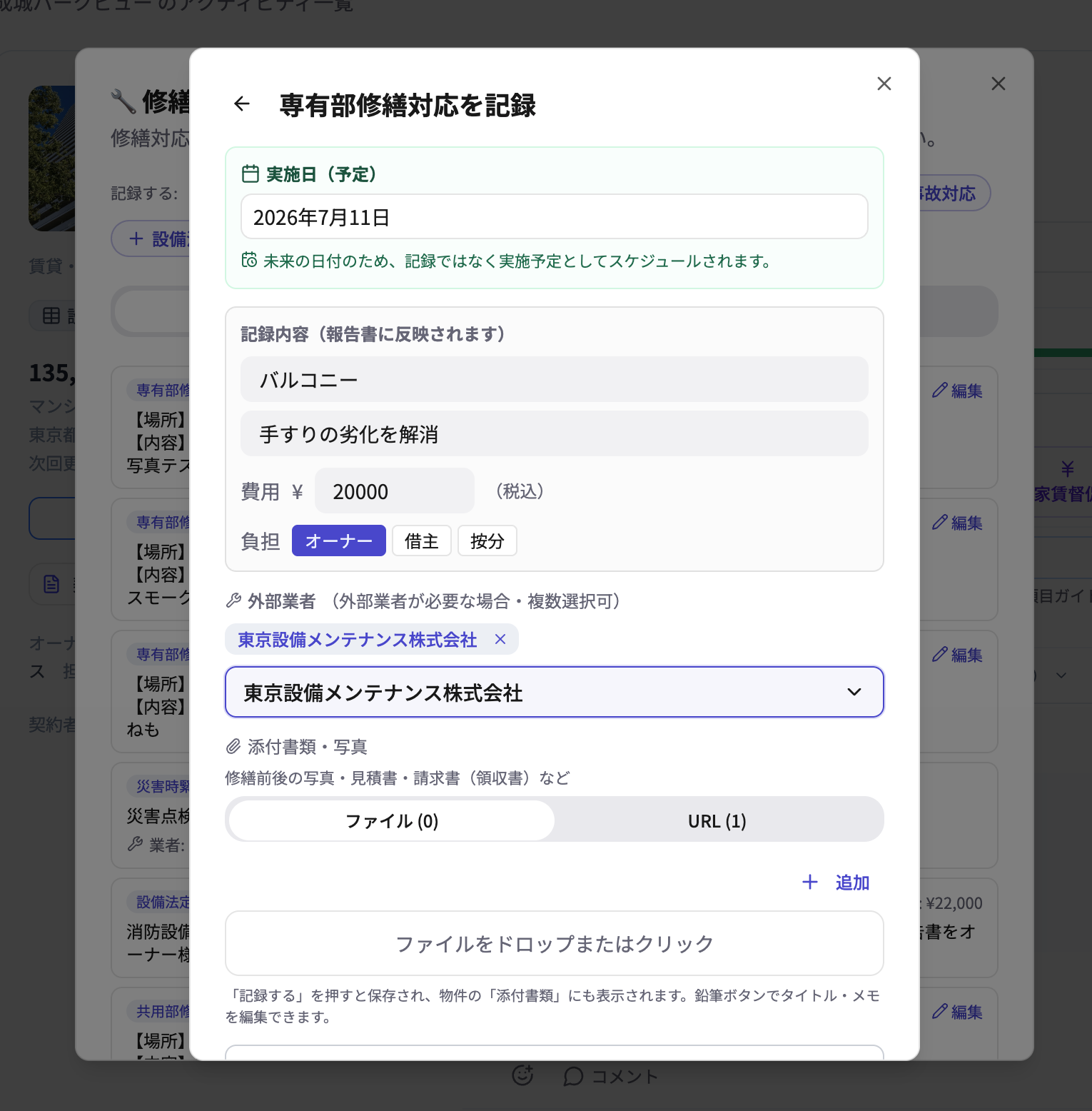Open the 東京設備メンテナンス株式会社 vendor dropdown
This screenshot has height=1111, width=1092.
point(554,692)
